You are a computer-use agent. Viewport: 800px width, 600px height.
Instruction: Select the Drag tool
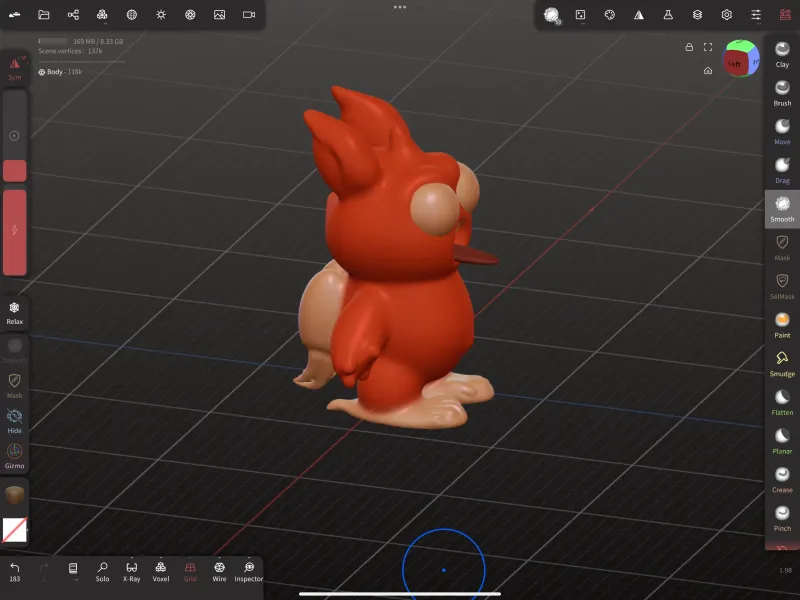pyautogui.click(x=782, y=171)
